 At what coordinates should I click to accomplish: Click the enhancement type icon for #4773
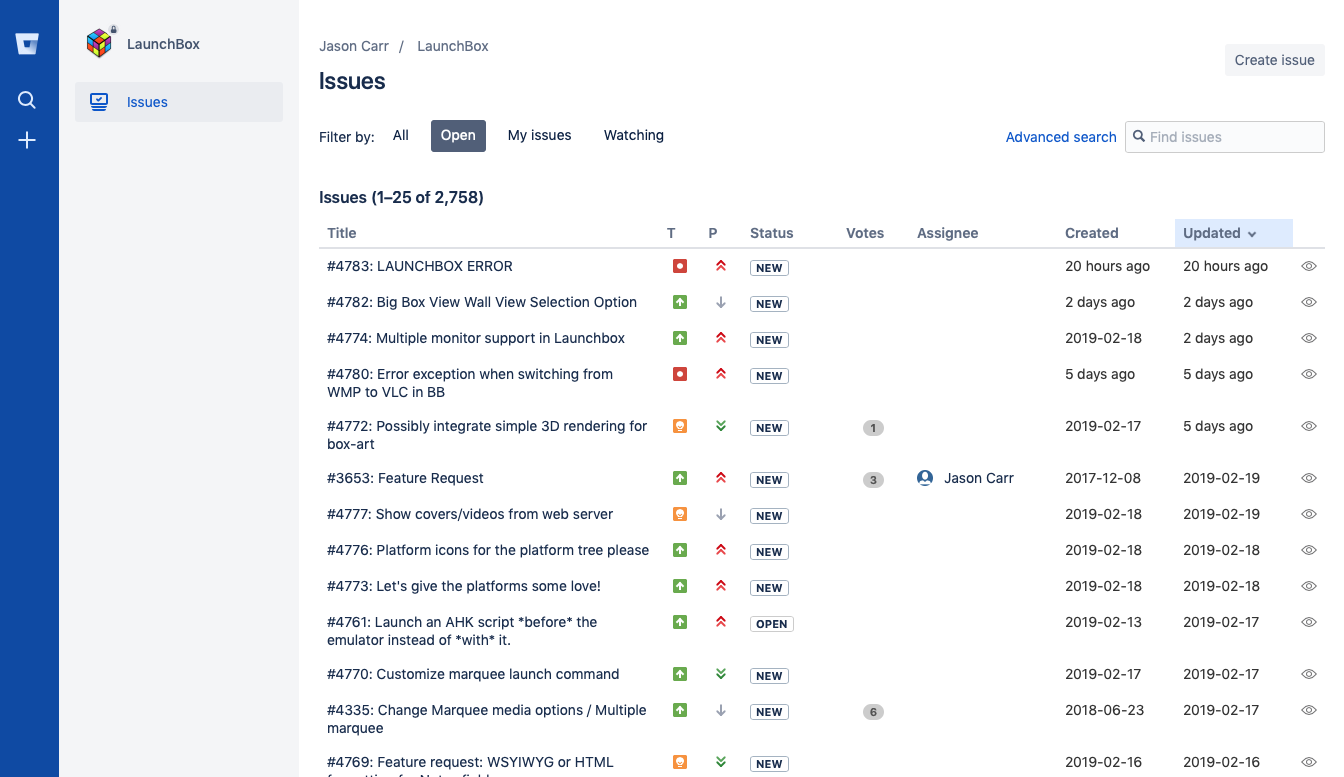680,586
